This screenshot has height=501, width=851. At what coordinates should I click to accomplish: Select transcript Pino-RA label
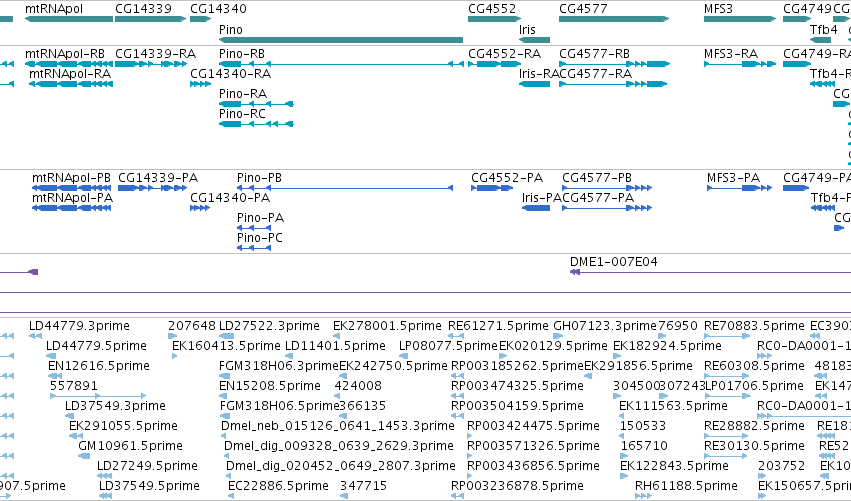[x=243, y=94]
